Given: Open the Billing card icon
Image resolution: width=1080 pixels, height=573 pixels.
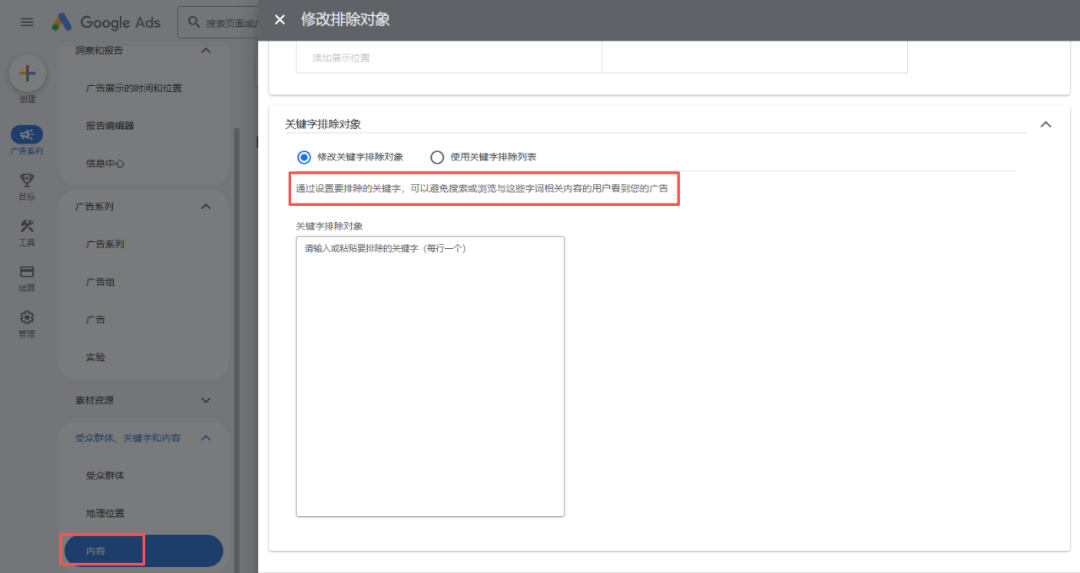Looking at the screenshot, I should pos(27,271).
